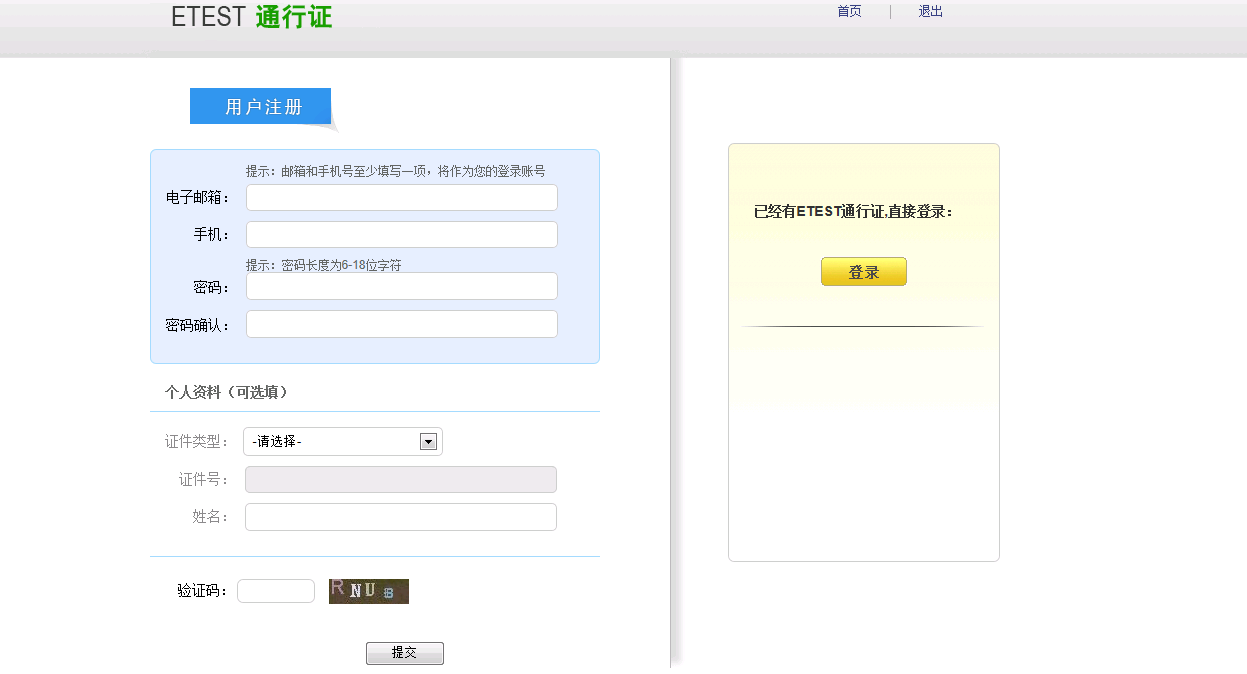Click the 密码 password field
Image resolution: width=1247 pixels, height=674 pixels.
click(401, 286)
